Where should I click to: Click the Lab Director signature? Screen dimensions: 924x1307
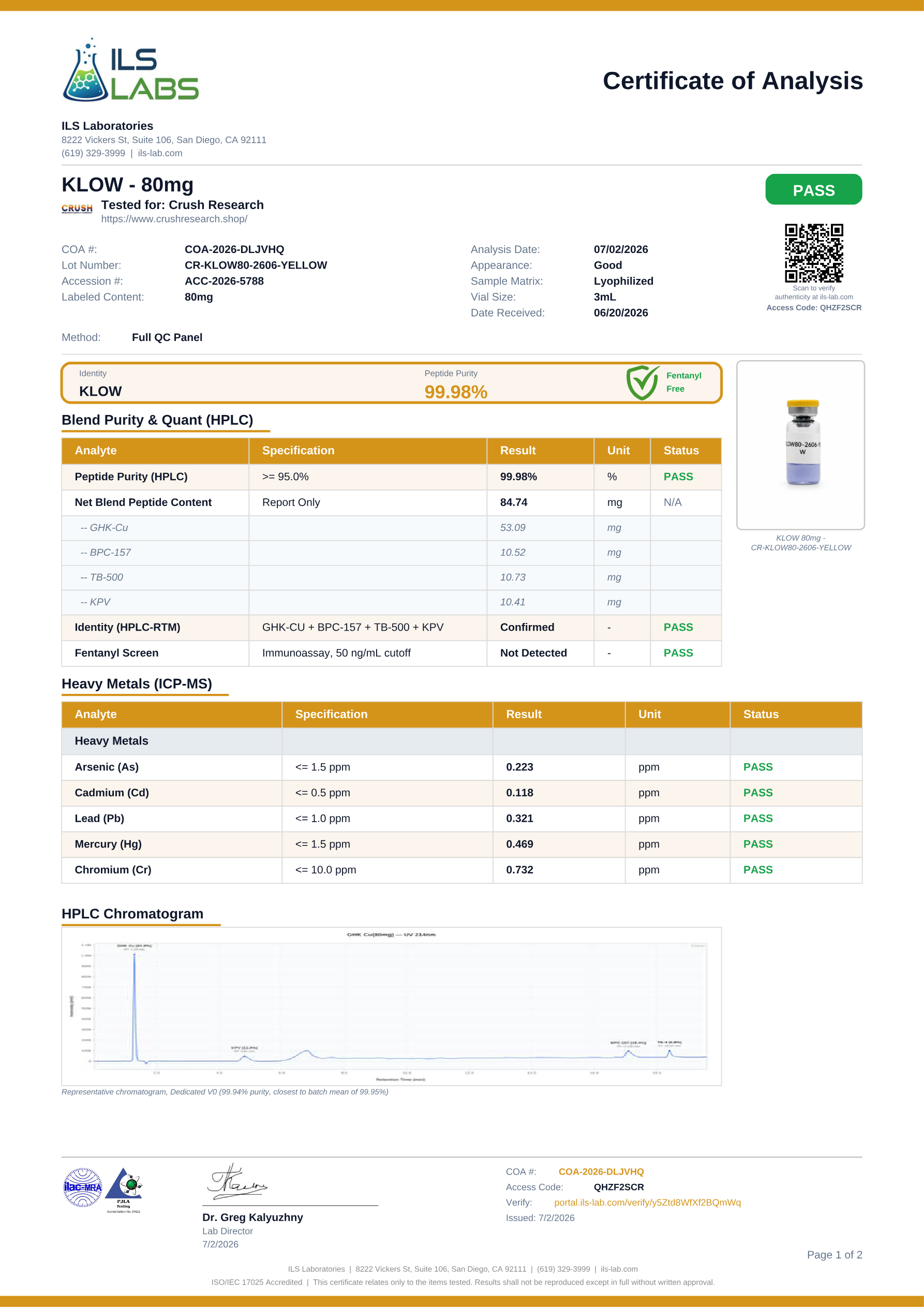point(237,1181)
